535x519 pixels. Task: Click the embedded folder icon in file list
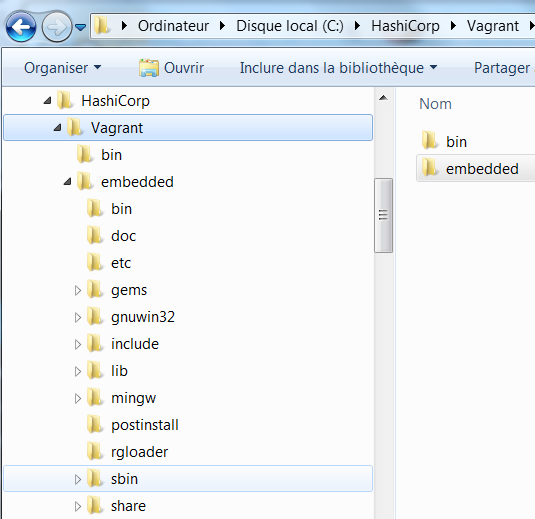pyautogui.click(x=429, y=167)
